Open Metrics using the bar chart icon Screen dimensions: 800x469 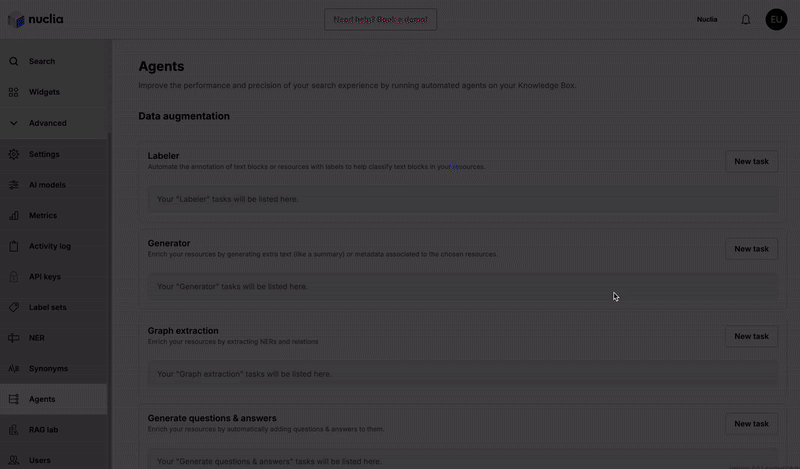tap(14, 215)
